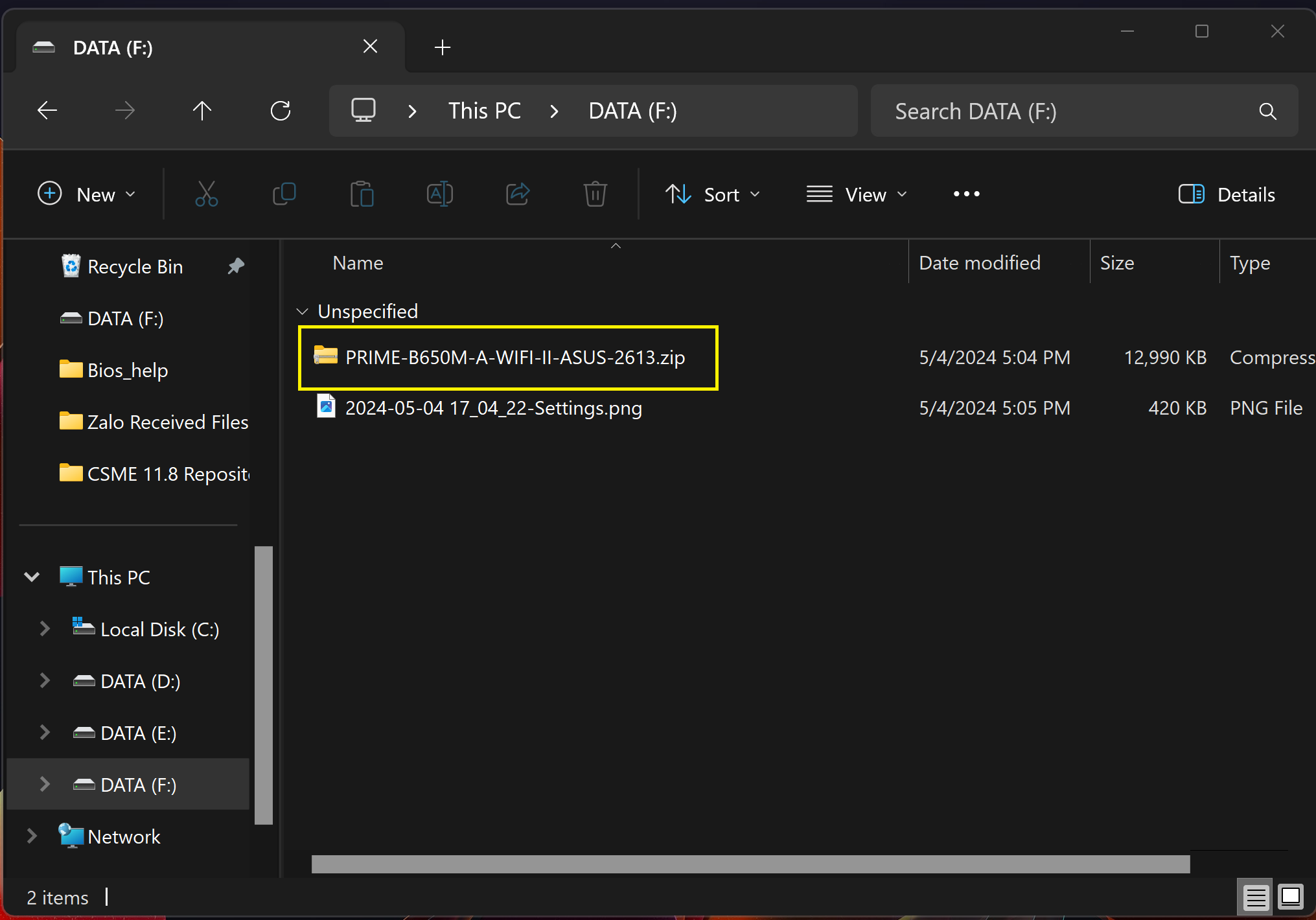Click the Cut scissors icon
The width and height of the screenshot is (1316, 920).
pyautogui.click(x=206, y=194)
